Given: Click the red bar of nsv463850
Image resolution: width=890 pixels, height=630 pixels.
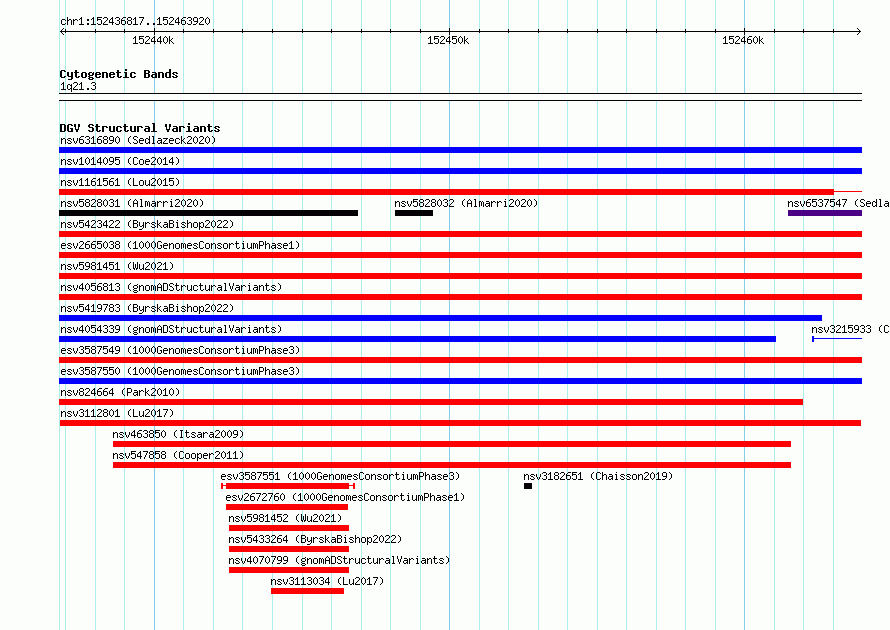Looking at the screenshot, I should tap(452, 444).
